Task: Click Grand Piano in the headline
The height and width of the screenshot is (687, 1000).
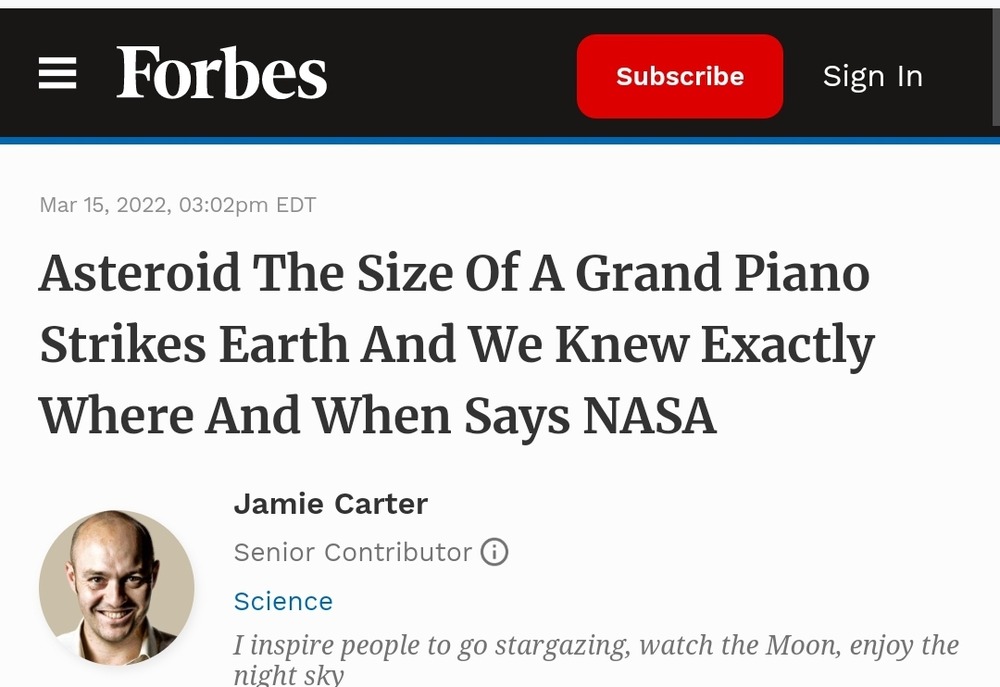Action: click(722, 274)
